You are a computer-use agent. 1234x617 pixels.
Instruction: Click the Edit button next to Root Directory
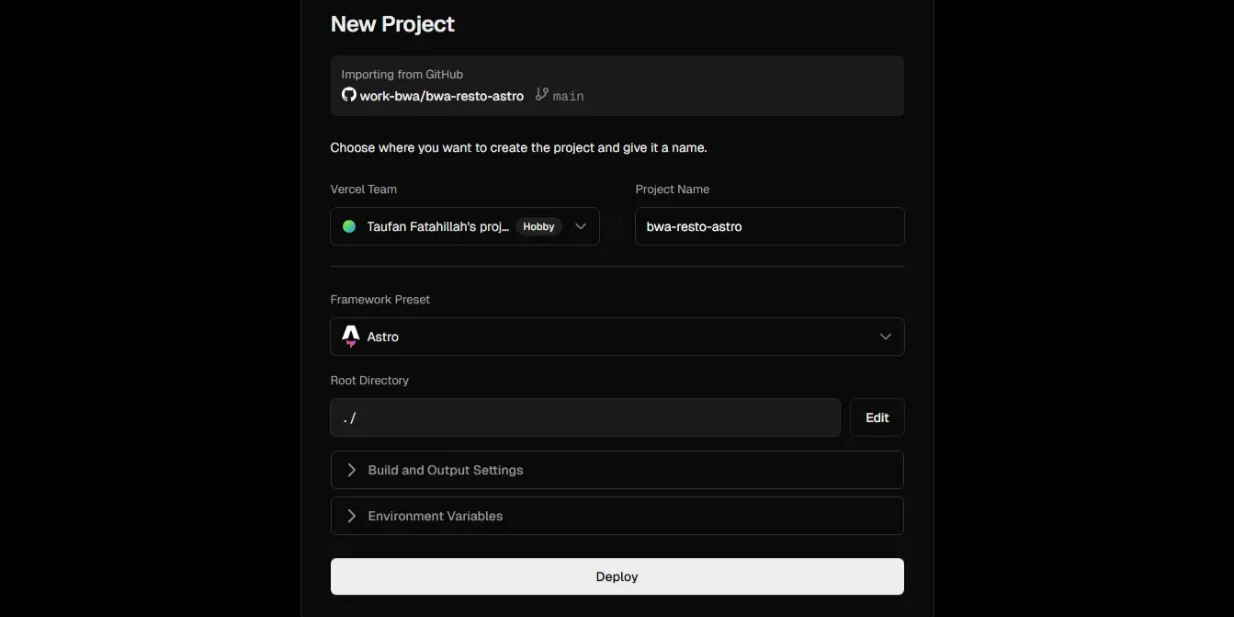877,417
